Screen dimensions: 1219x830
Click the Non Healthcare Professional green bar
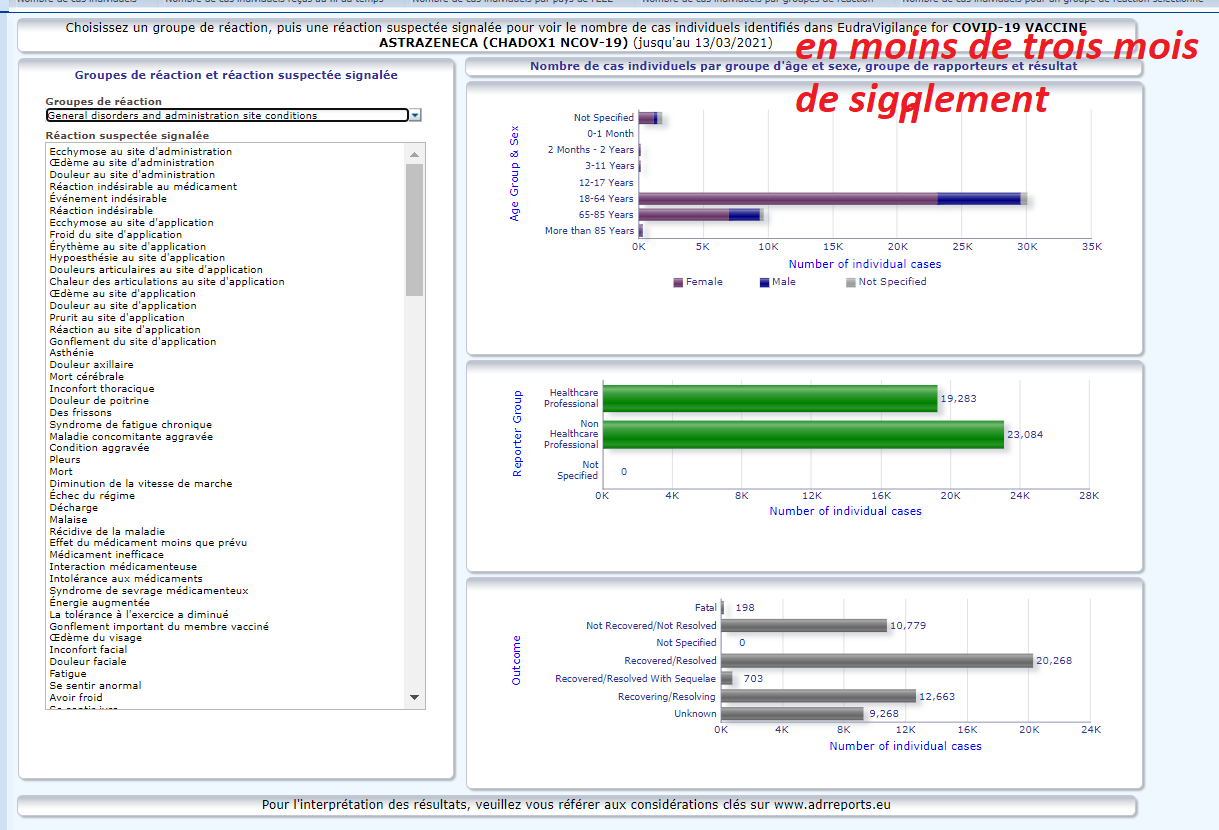click(x=802, y=434)
